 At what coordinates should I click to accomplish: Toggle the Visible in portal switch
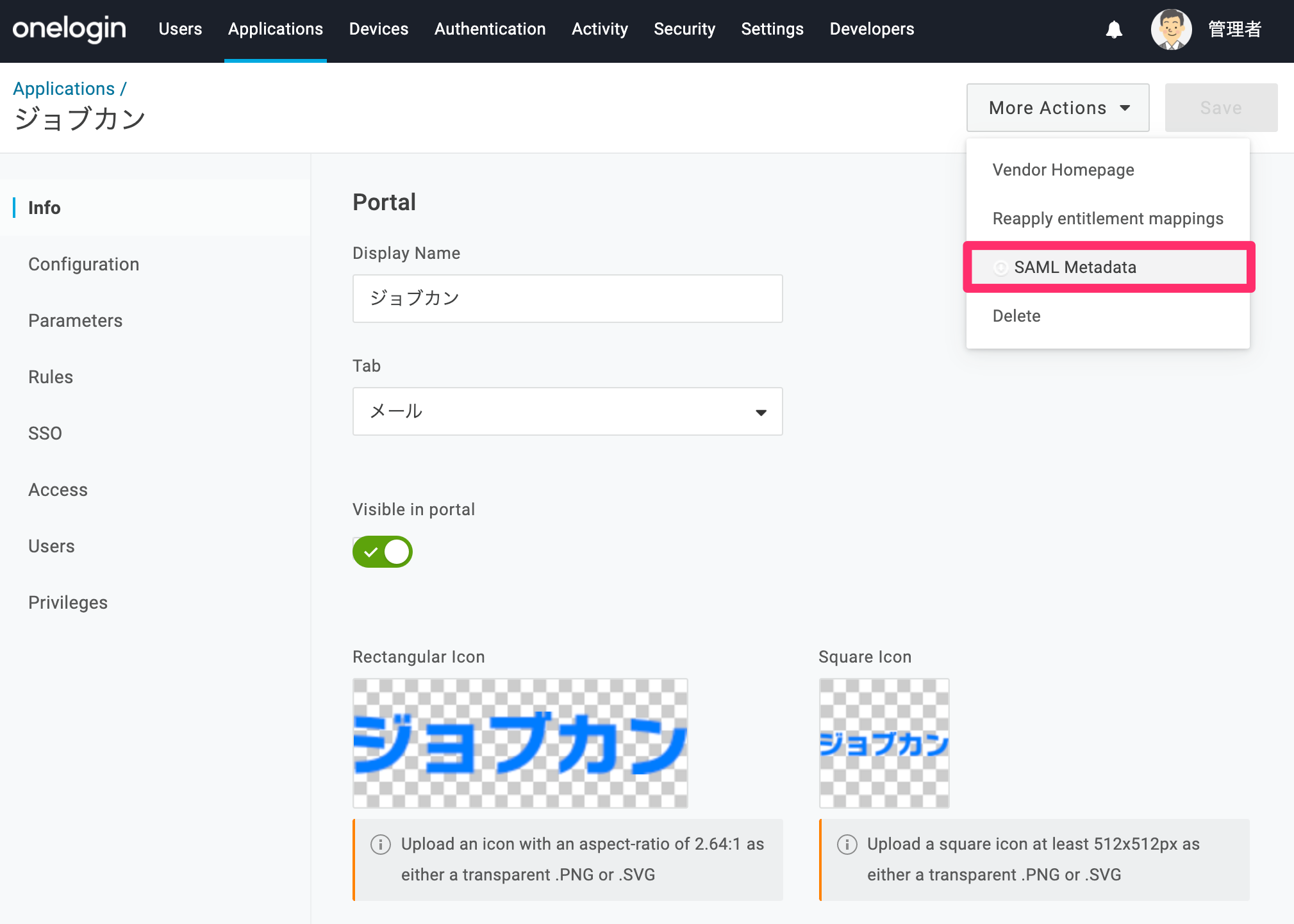tap(382, 552)
